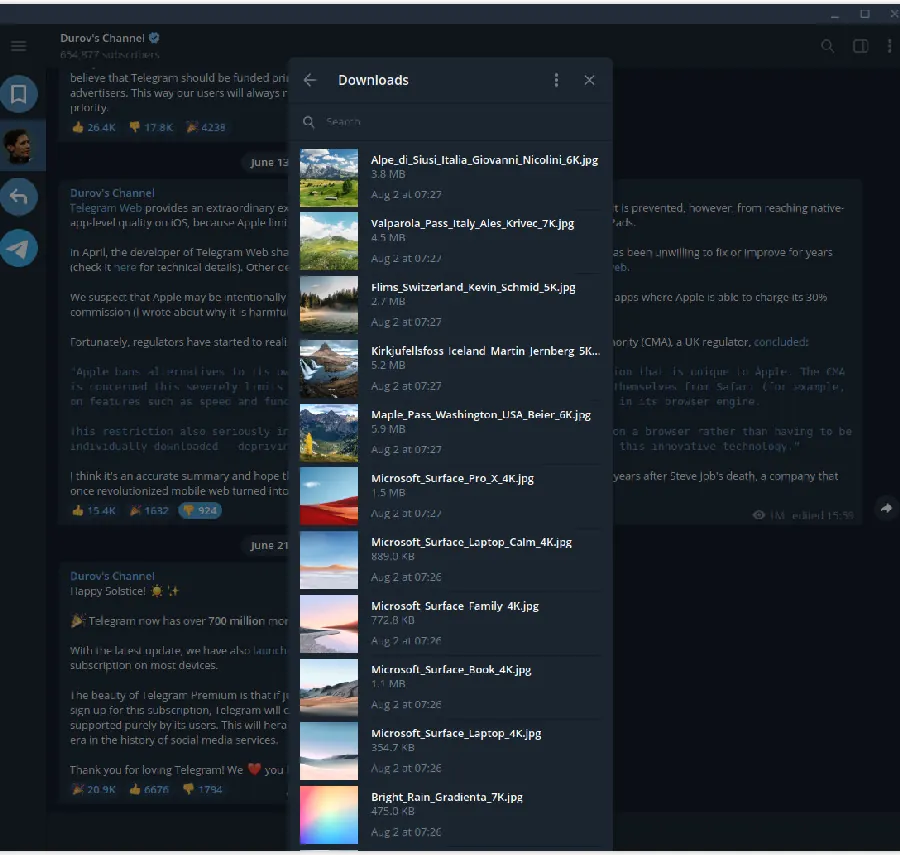Select file name Microsoft_Surface_Laptop_4K.jpg
Image resolution: width=900 pixels, height=855 pixels.
tap(456, 733)
